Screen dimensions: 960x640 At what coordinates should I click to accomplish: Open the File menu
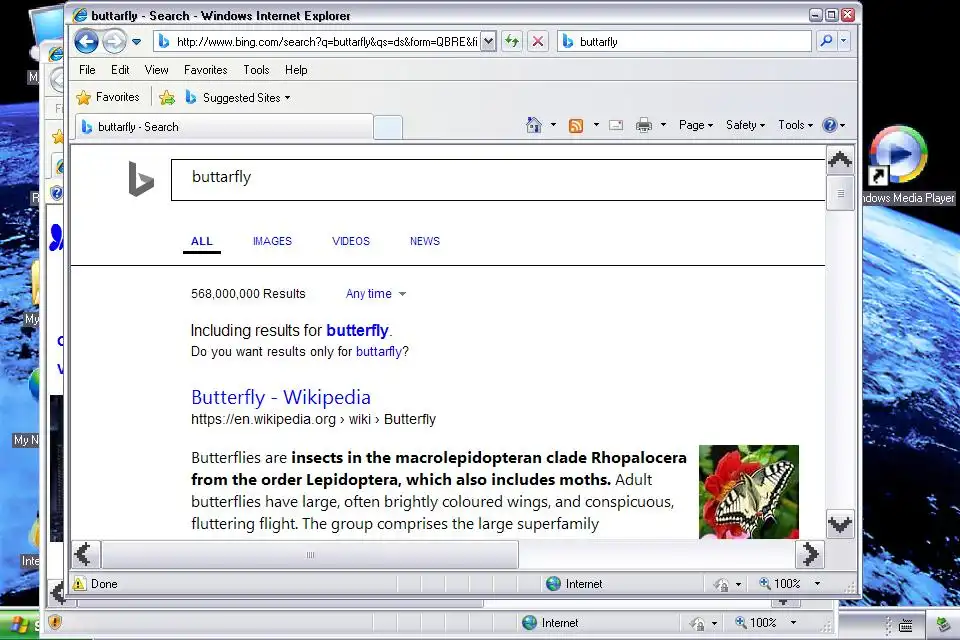coord(87,70)
